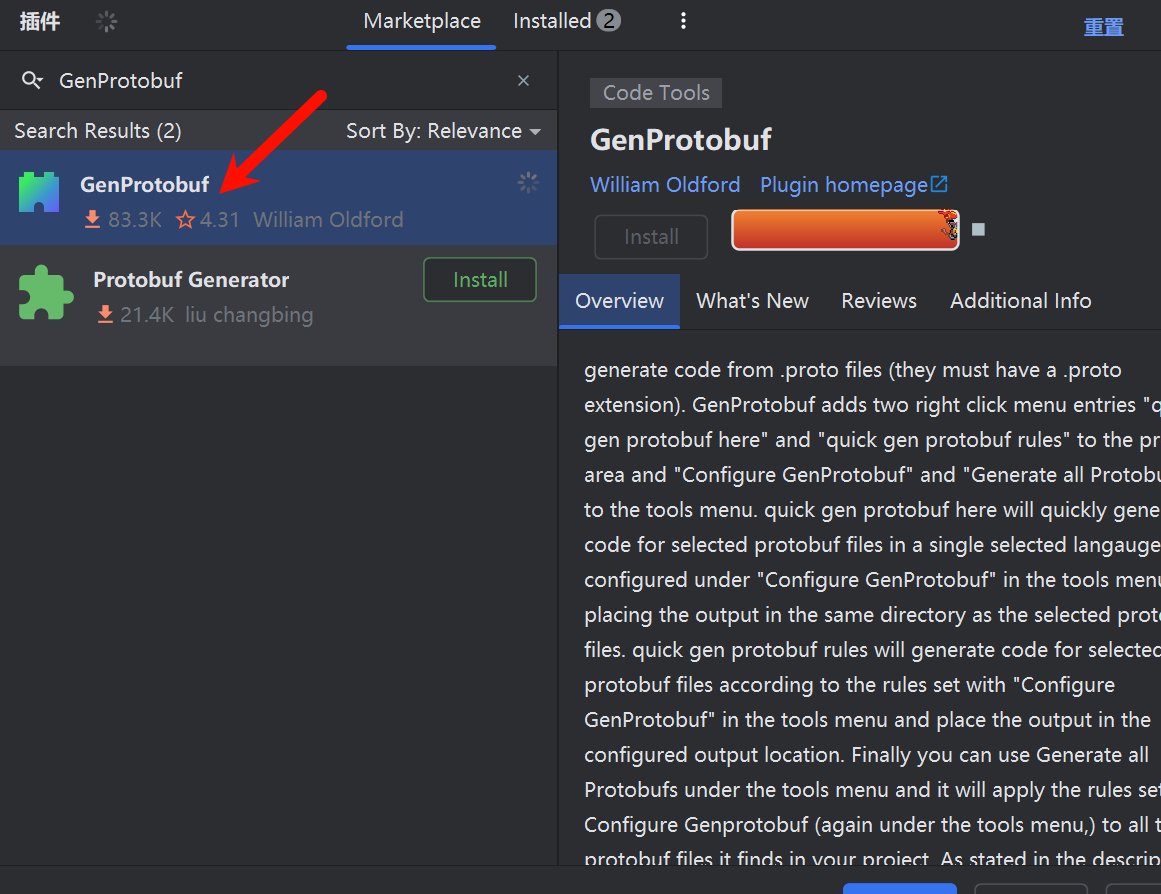Open the Sort By Relevance dropdown
Viewport: 1161px width, 894px height.
pyautogui.click(x=443, y=131)
